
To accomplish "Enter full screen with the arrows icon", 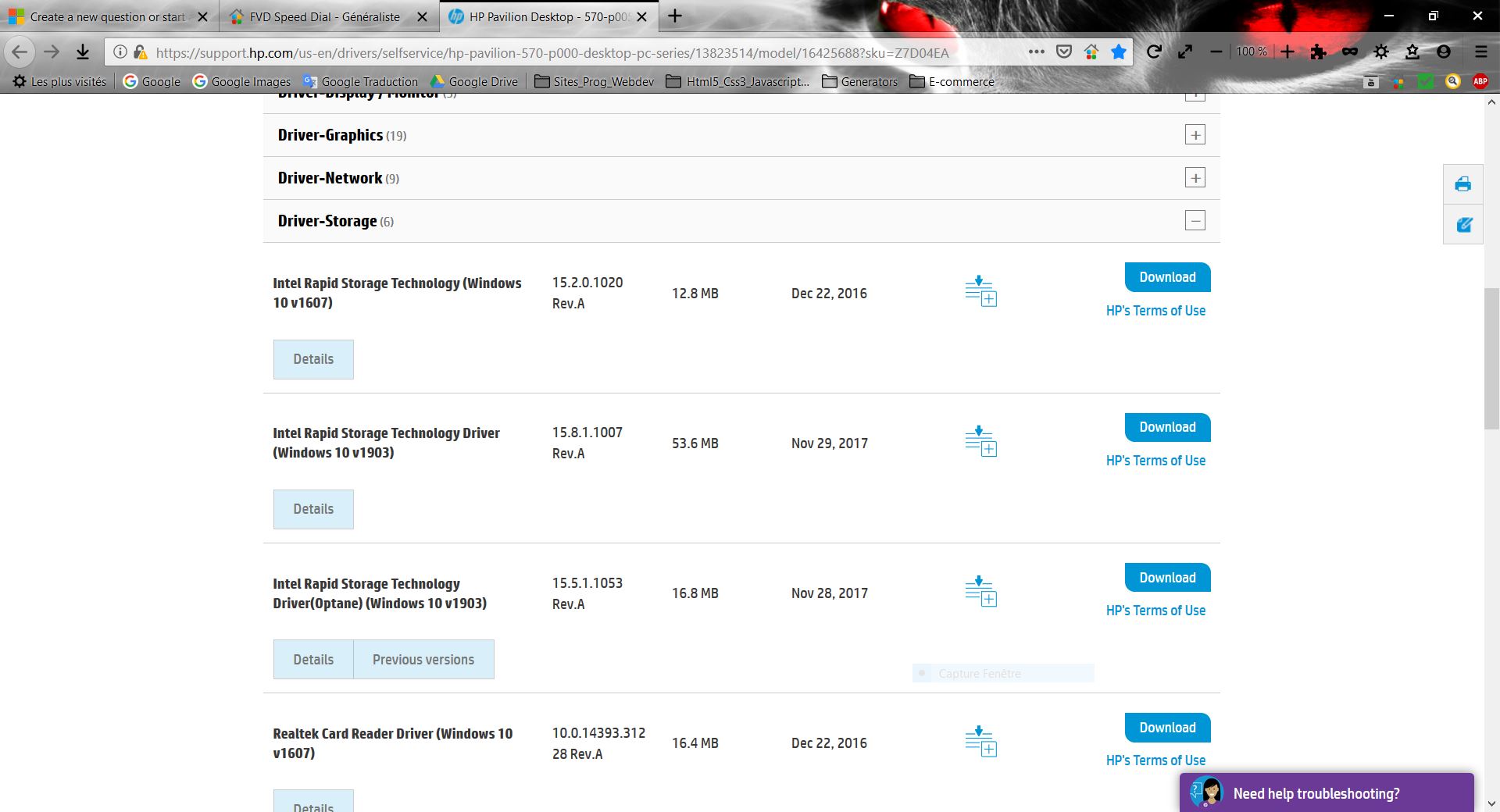I will 1185,52.
